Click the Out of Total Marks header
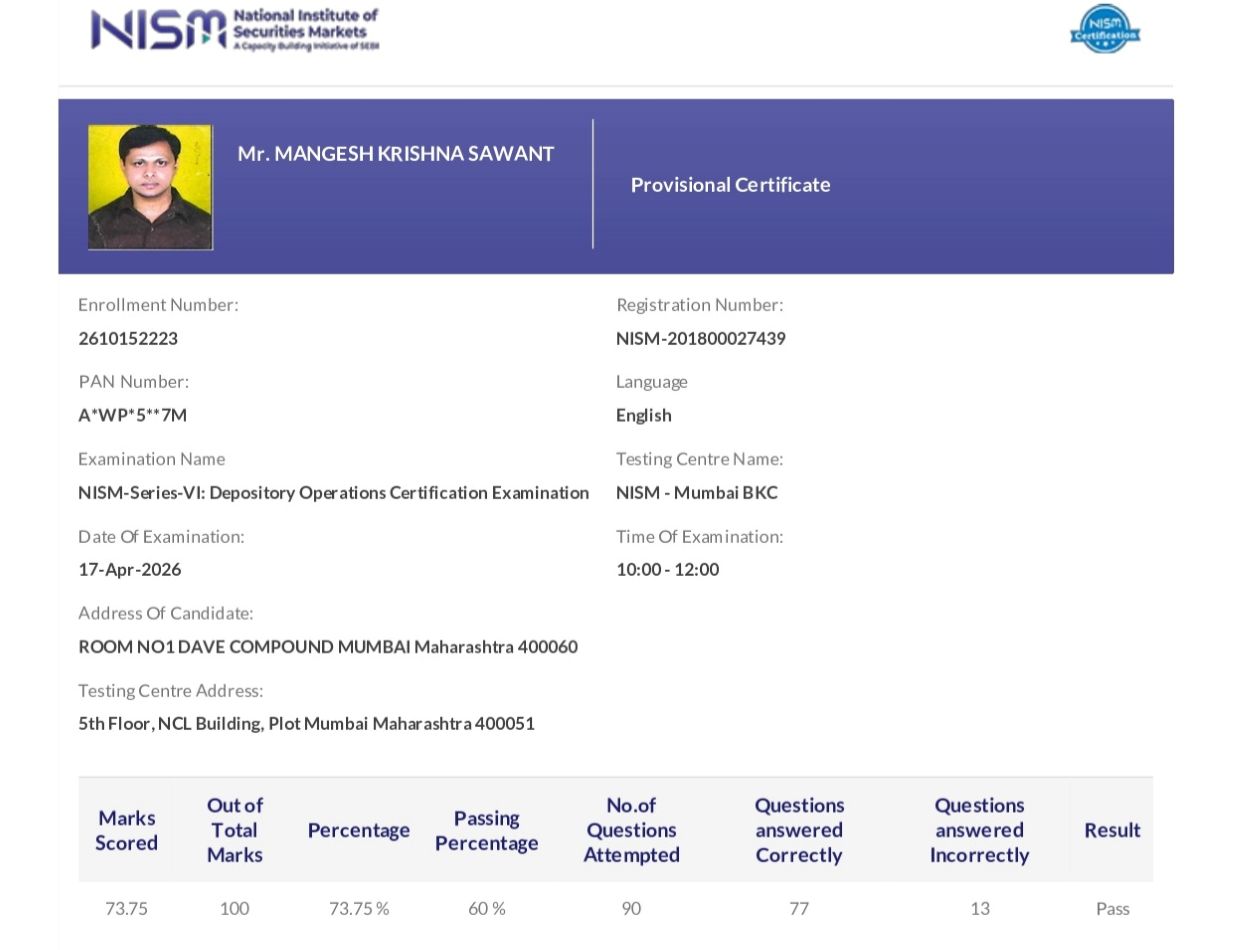 pos(234,830)
